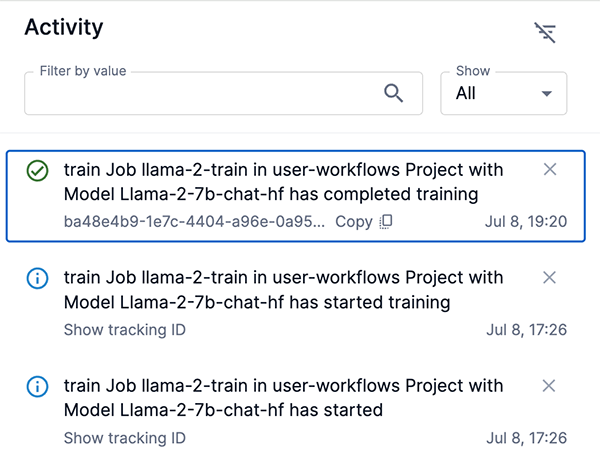Screen dimensions: 600x472
Task: Open the Show dropdown set to All
Action: (503, 93)
